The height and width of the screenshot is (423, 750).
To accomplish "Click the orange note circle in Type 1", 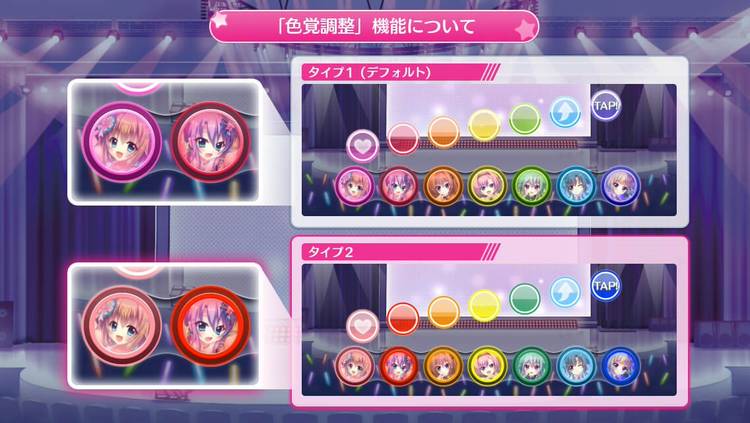I will coord(443,132).
